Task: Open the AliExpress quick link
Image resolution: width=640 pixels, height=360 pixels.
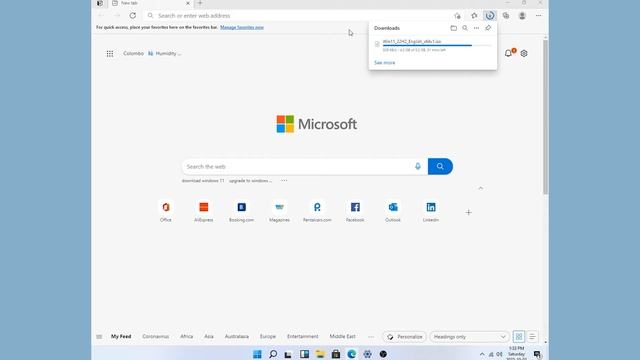Action: (x=203, y=211)
